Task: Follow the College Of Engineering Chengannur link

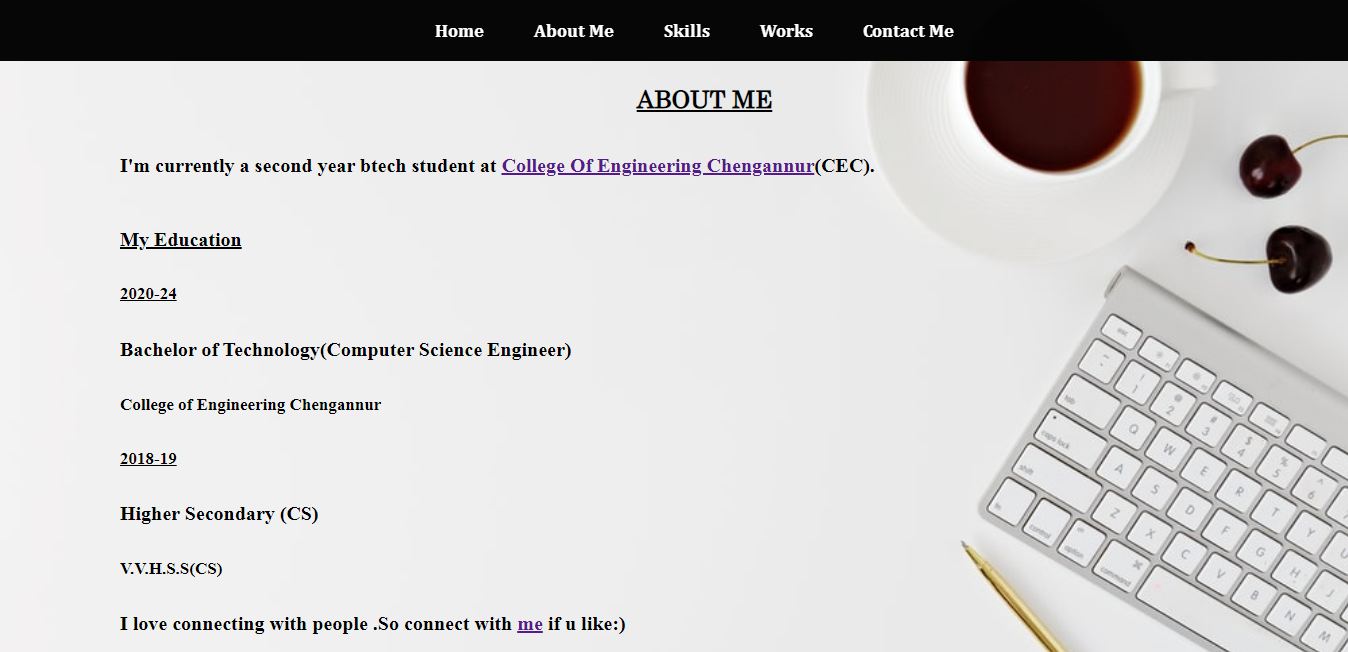Action: 658,166
